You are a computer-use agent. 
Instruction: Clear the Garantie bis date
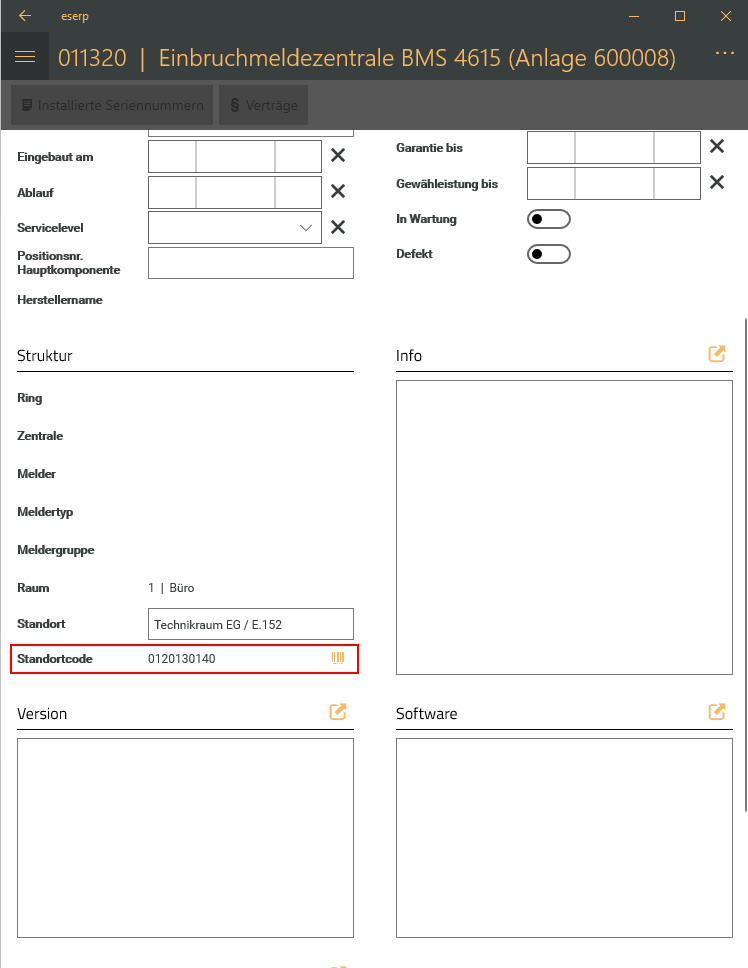(x=717, y=147)
